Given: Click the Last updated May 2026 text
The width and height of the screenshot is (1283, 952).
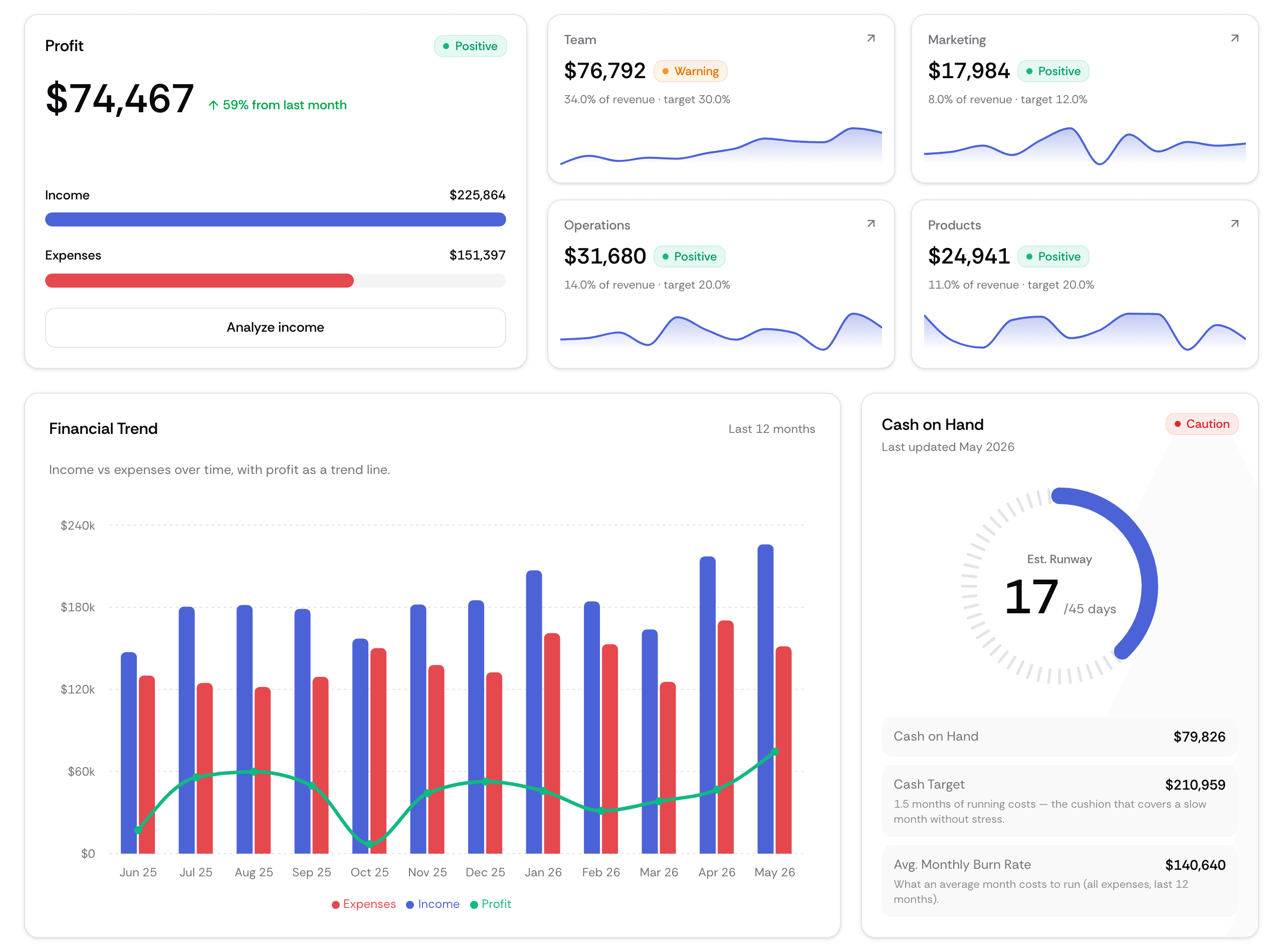Looking at the screenshot, I should click(x=948, y=447).
